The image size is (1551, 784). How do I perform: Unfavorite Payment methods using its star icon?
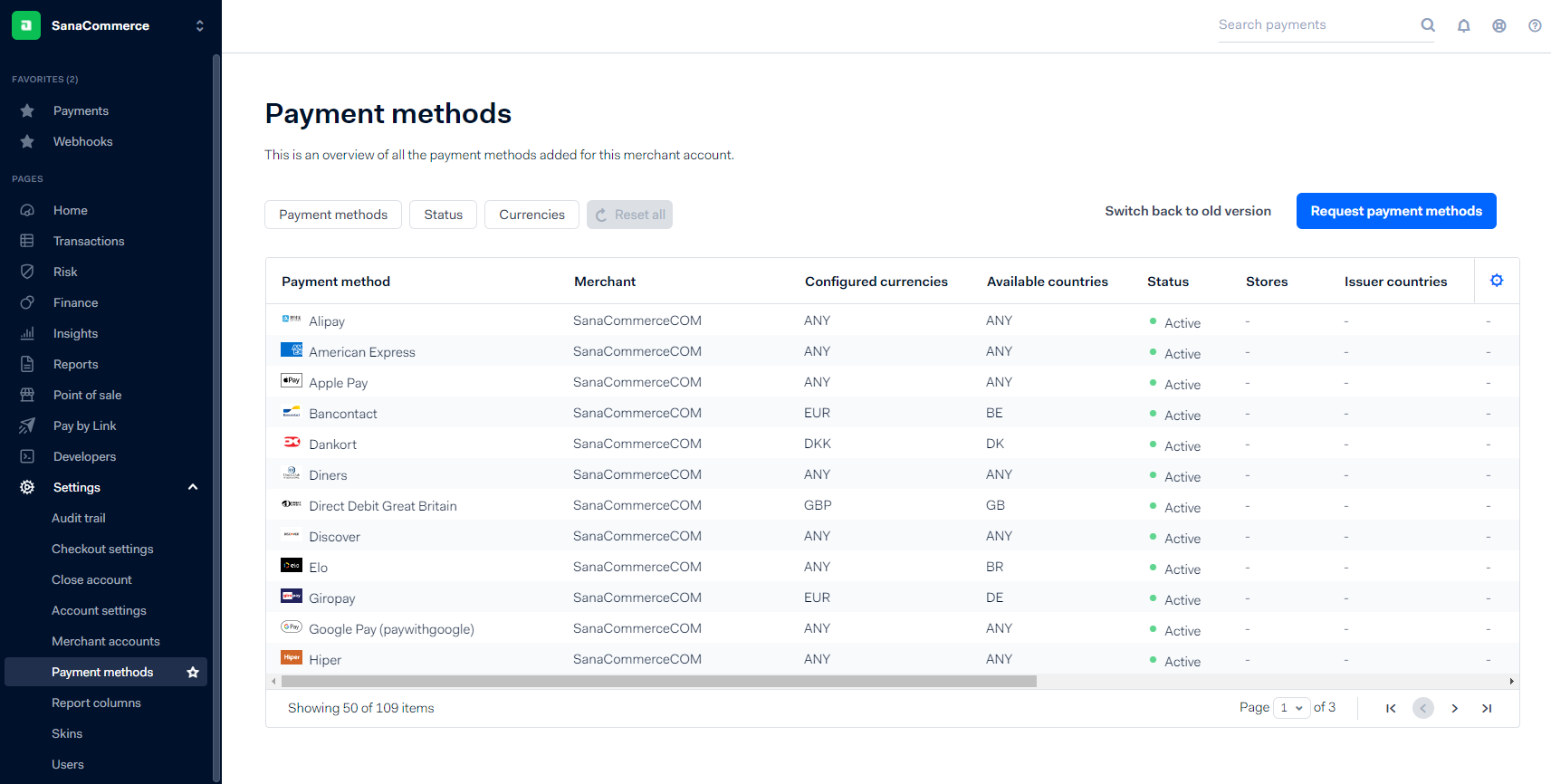tap(193, 672)
